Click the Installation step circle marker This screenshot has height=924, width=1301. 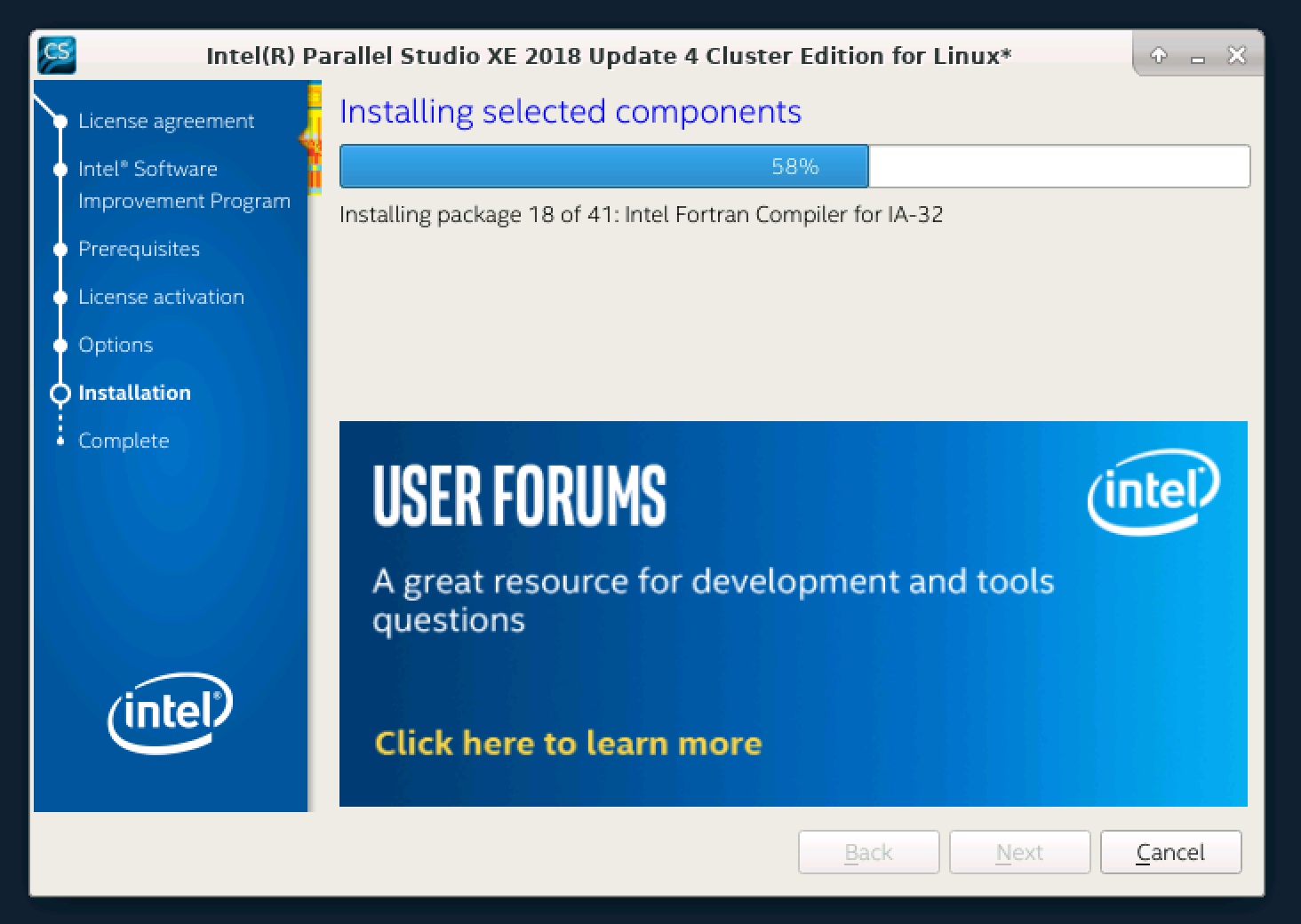(60, 393)
